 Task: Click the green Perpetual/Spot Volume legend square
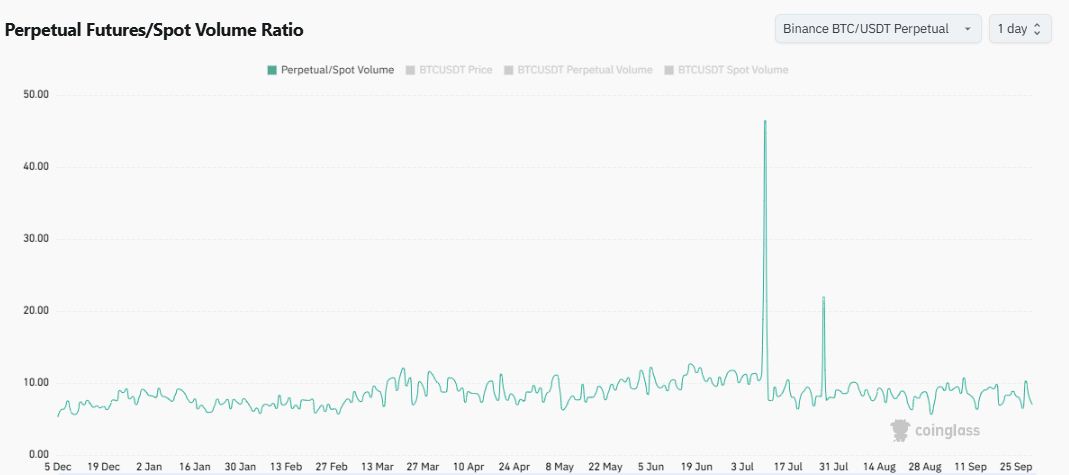coord(272,70)
